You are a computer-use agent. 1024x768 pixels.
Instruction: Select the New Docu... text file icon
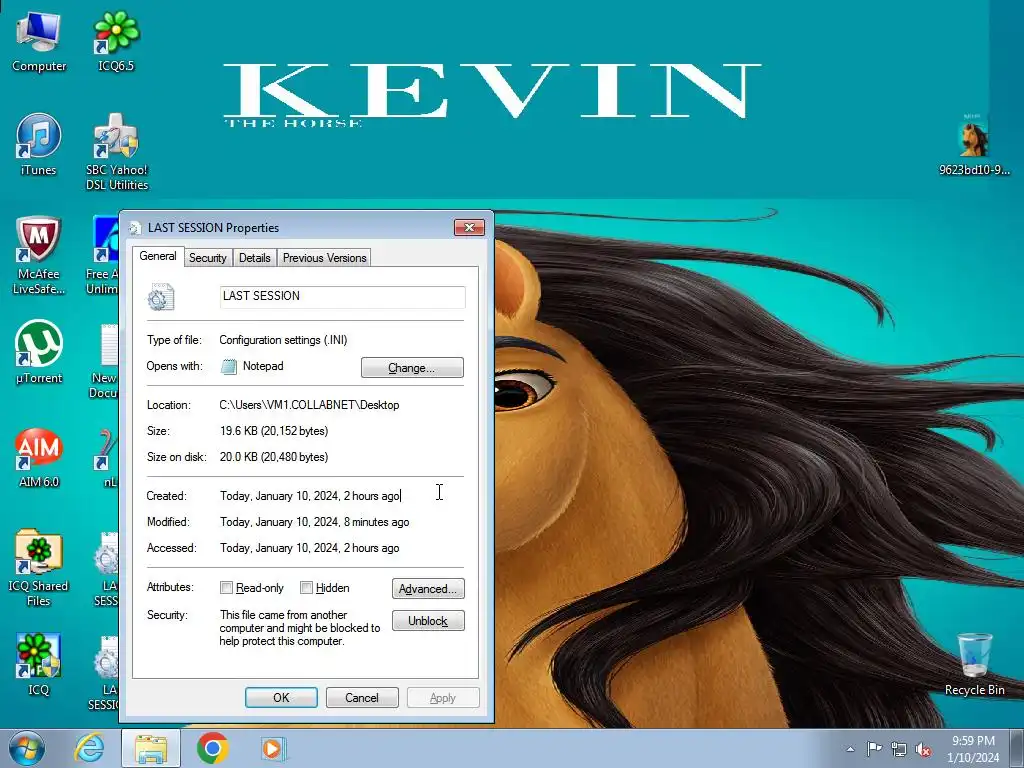[x=104, y=360]
